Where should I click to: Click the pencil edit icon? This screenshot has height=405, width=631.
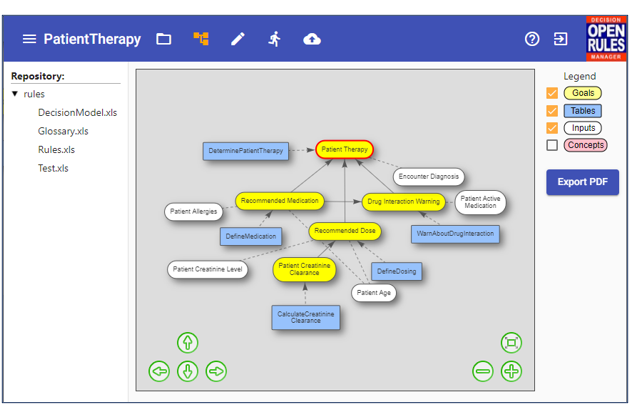(x=238, y=39)
